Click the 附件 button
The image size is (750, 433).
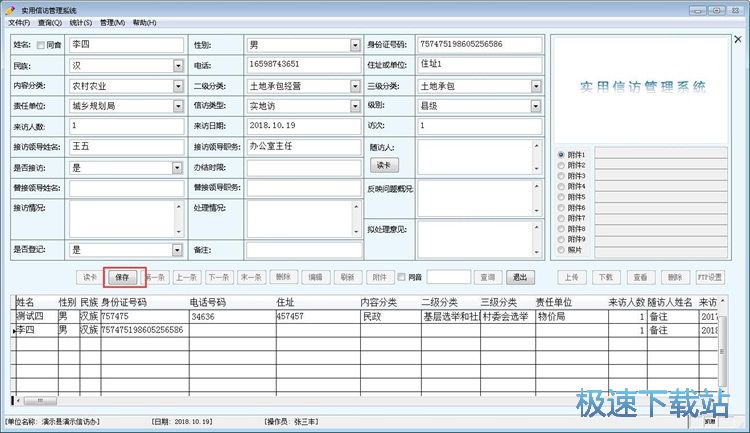(380, 277)
